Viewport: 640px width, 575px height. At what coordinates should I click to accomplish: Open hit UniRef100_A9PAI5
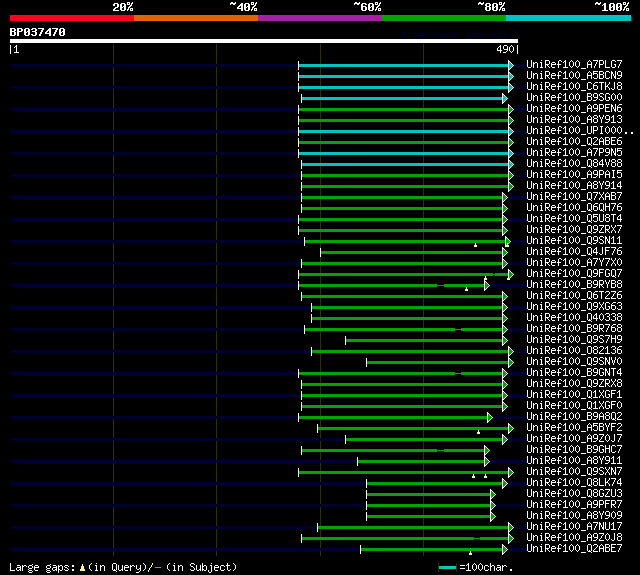(574, 175)
